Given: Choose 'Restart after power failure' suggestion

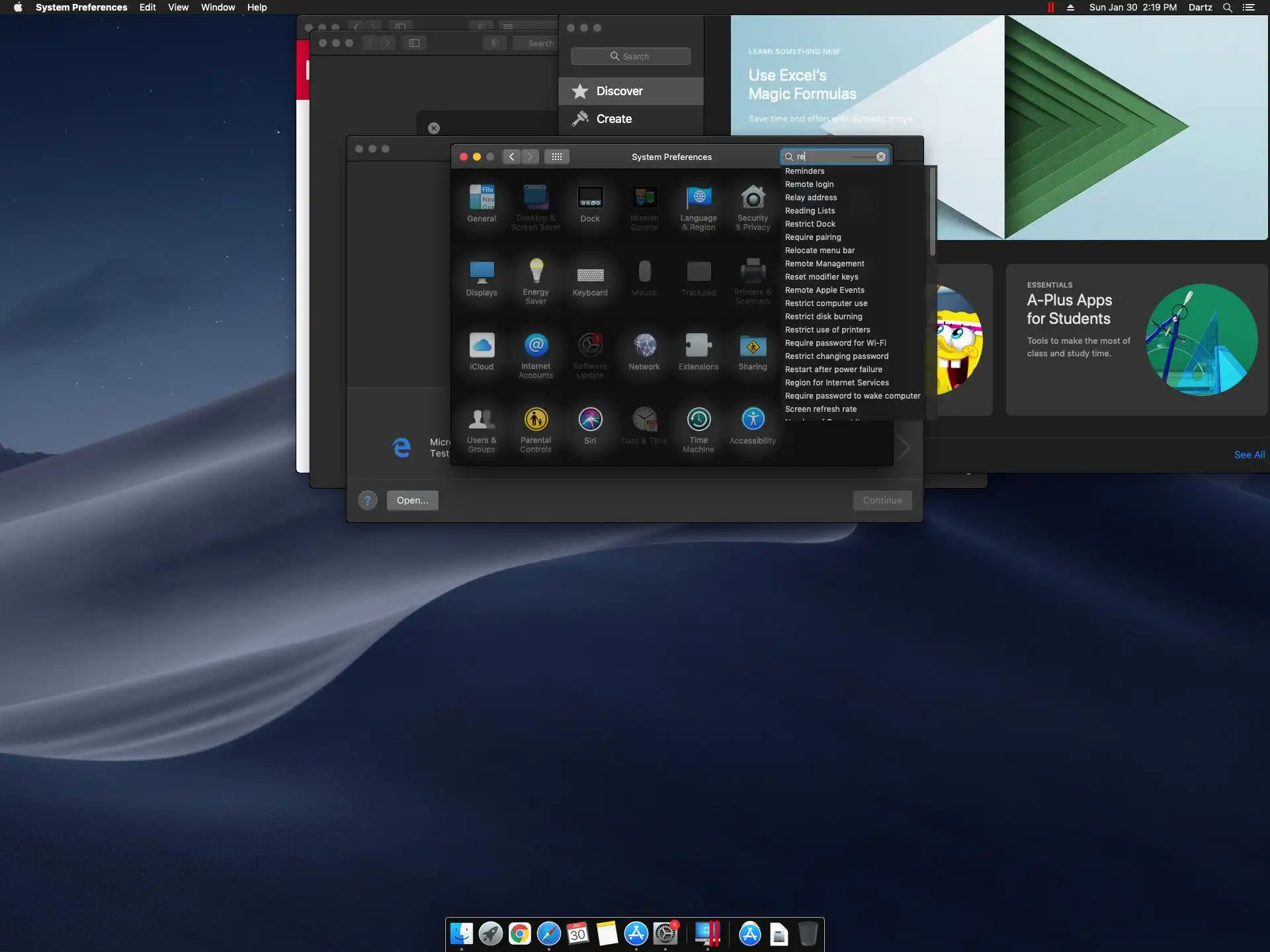Looking at the screenshot, I should point(833,370).
